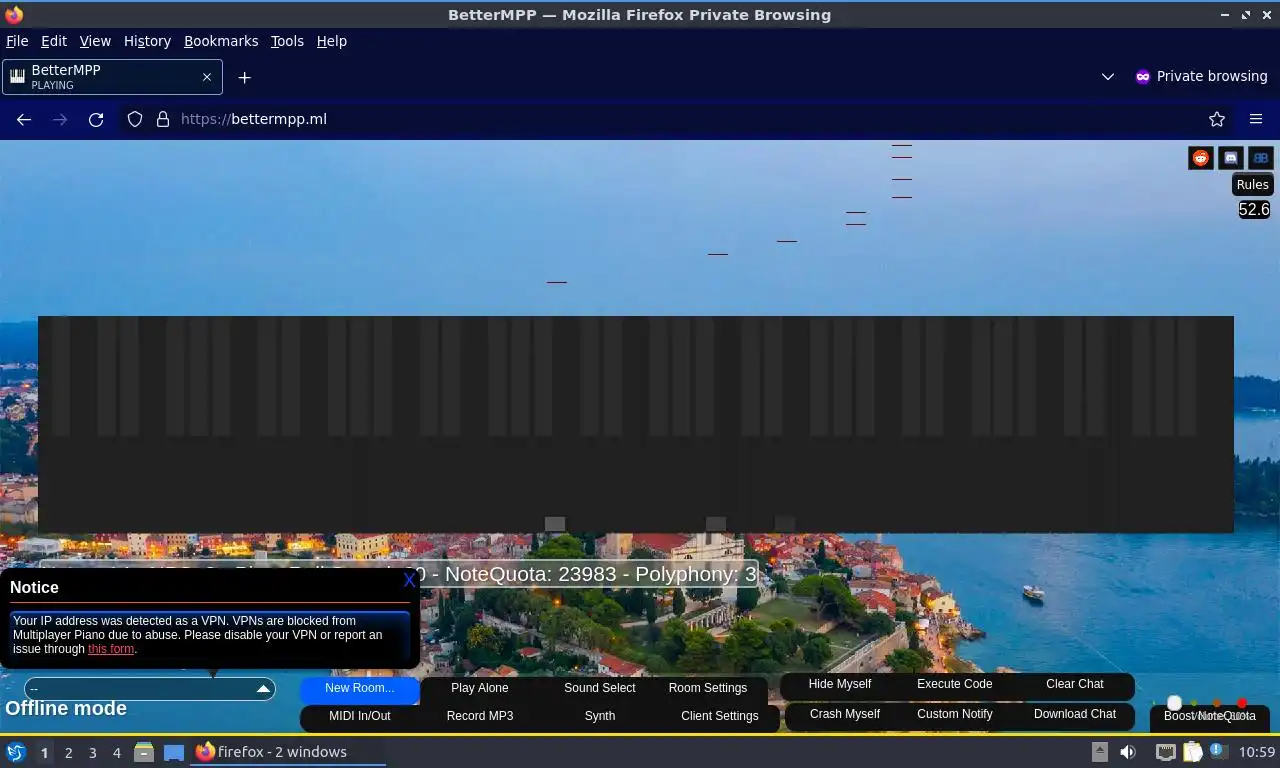Click the white volume slider knob
Viewport: 1280px width, 768px height.
tap(1175, 703)
